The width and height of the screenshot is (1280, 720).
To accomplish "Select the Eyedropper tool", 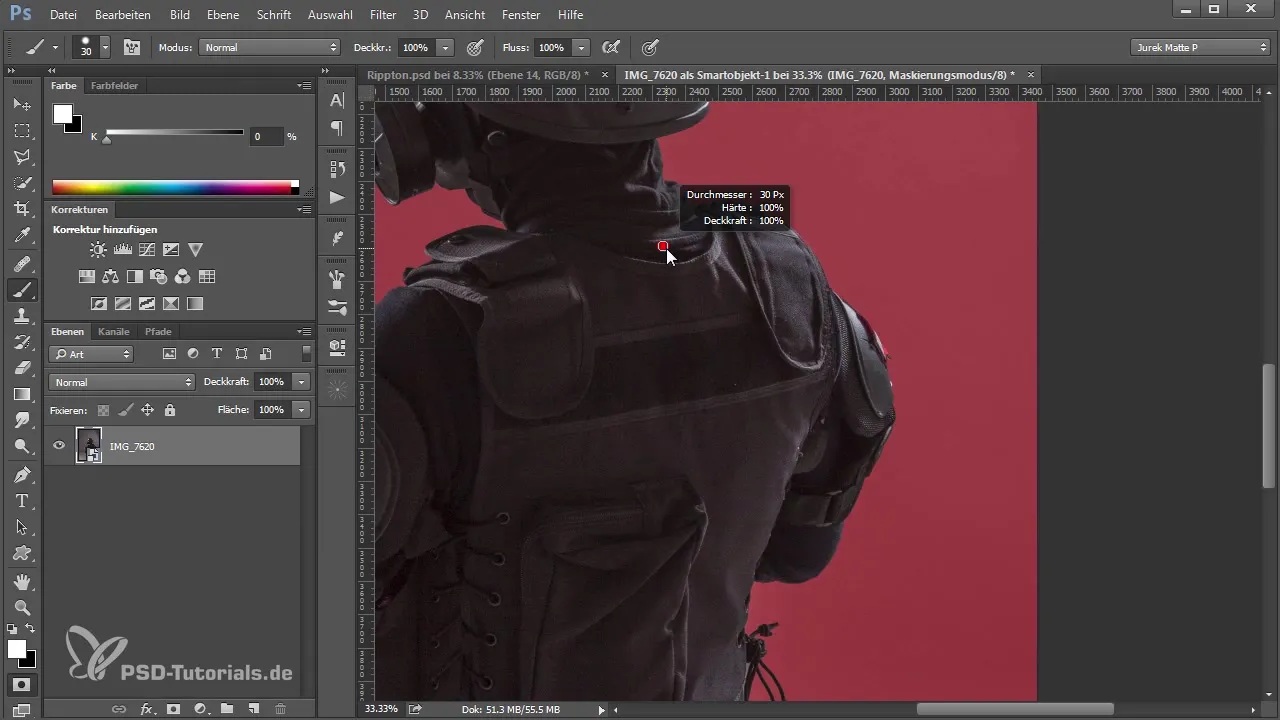I will click(22, 236).
